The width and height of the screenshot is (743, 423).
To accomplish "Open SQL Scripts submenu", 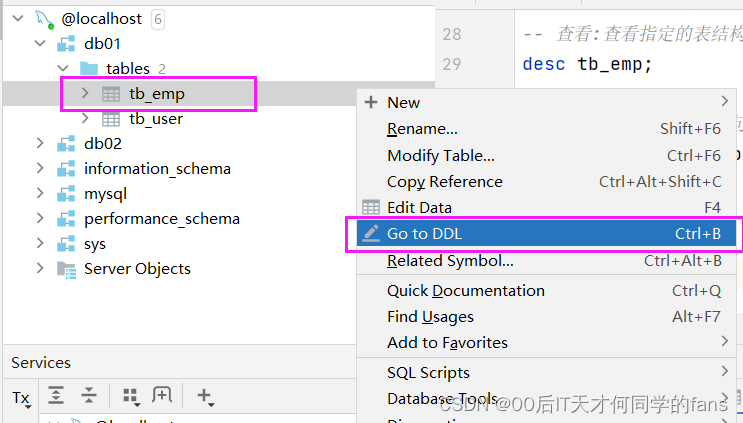I will click(x=546, y=372).
